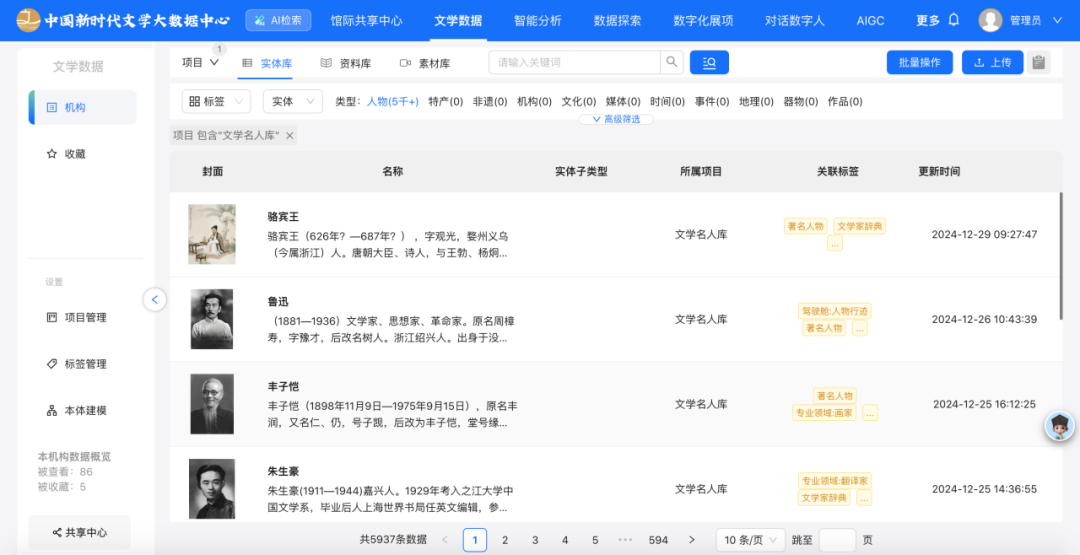
Task: Click the site logo 中国新时代文学大数据中心
Action: (123, 20)
